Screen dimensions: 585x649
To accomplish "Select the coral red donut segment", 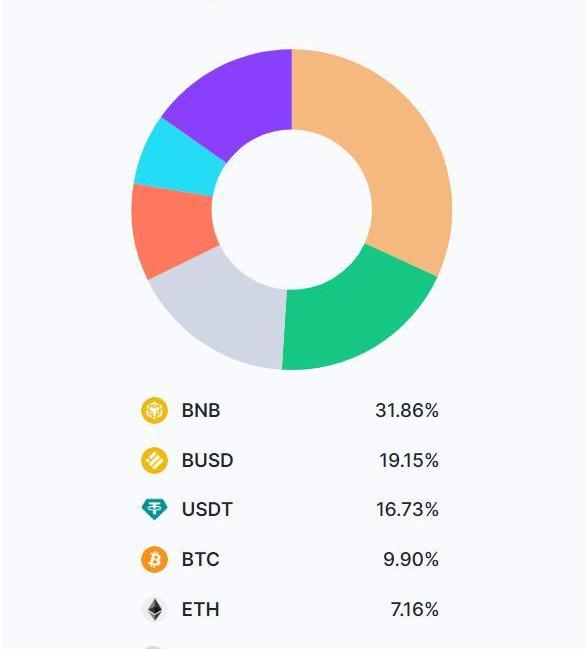I will [x=172, y=230].
